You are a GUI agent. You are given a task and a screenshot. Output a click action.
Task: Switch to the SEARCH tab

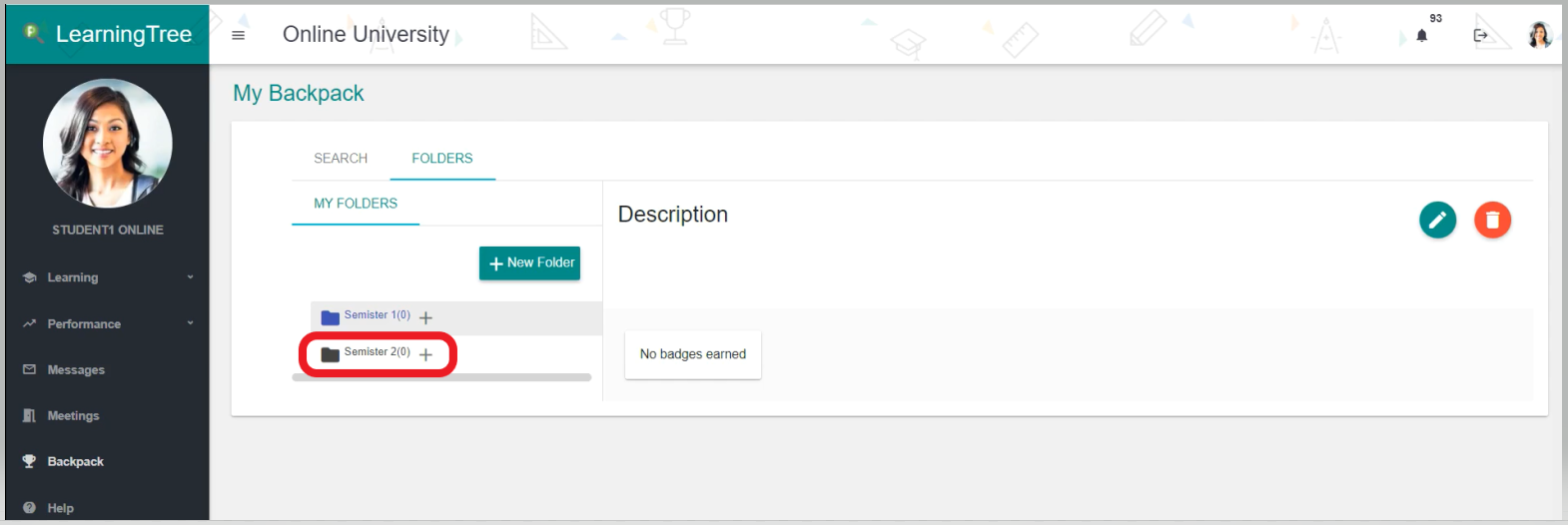[x=341, y=158]
